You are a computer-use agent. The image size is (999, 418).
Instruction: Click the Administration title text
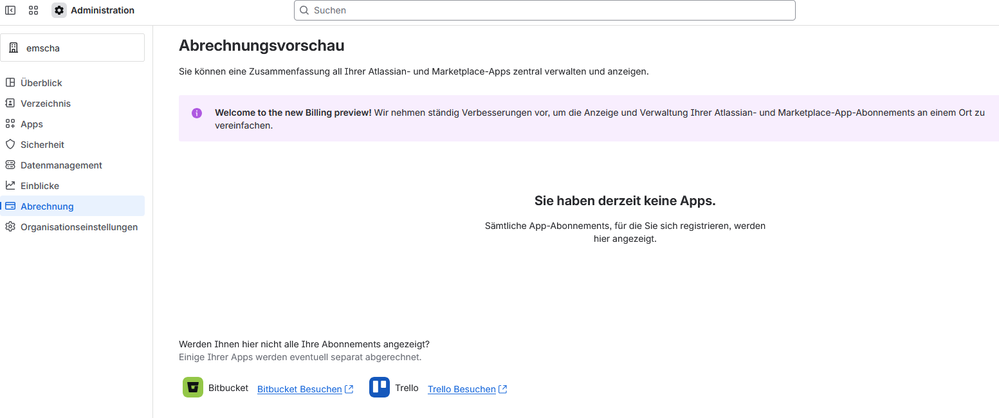click(103, 10)
